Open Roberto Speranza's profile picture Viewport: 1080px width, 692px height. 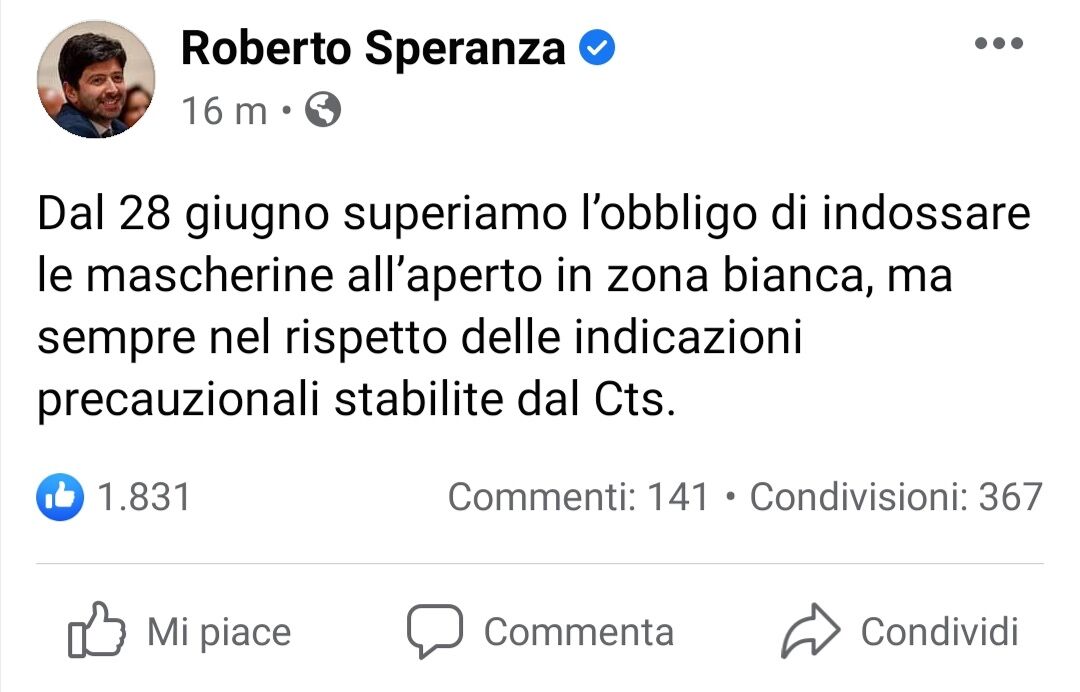[x=96, y=79]
